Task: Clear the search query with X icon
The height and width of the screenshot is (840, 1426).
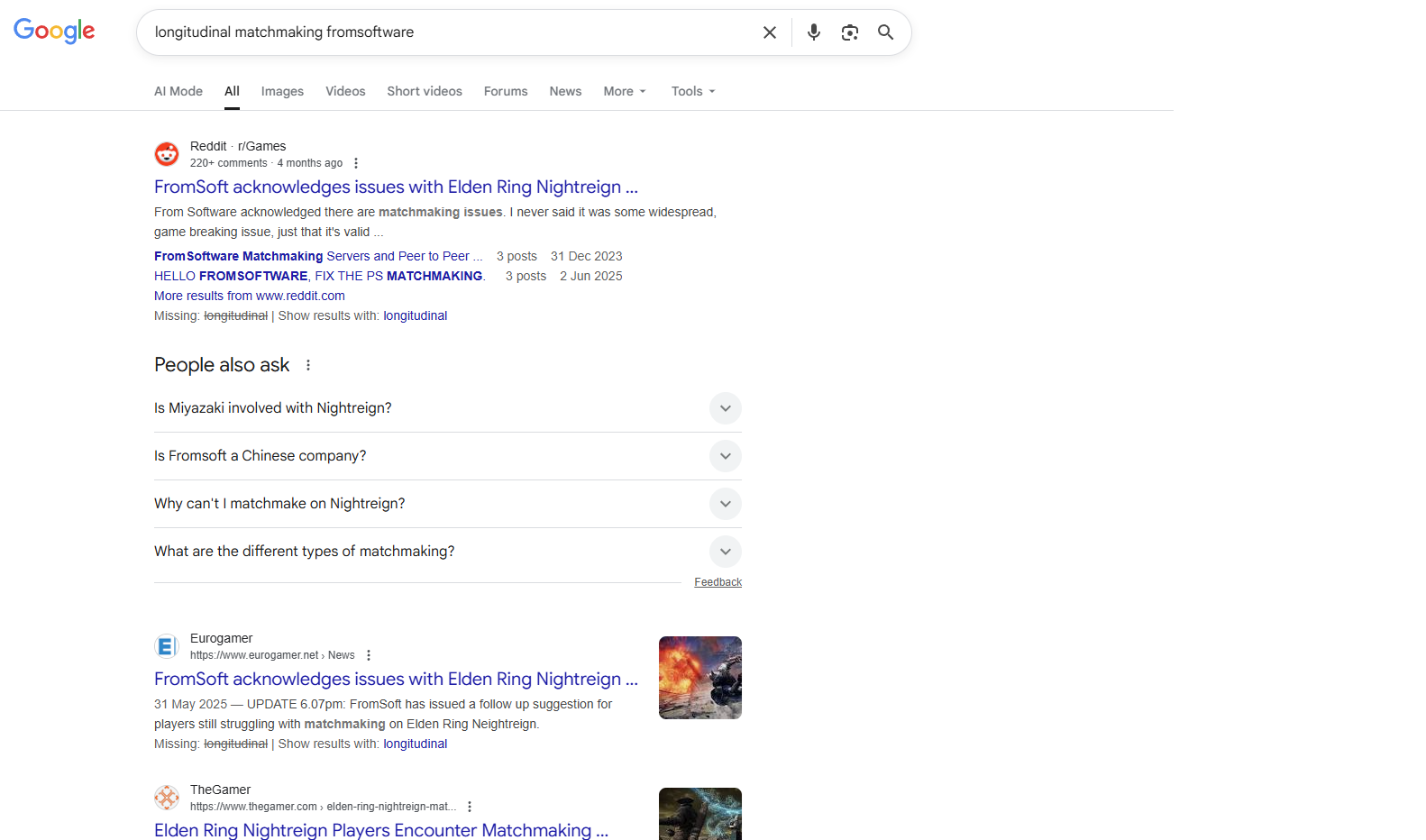Action: coord(770,32)
